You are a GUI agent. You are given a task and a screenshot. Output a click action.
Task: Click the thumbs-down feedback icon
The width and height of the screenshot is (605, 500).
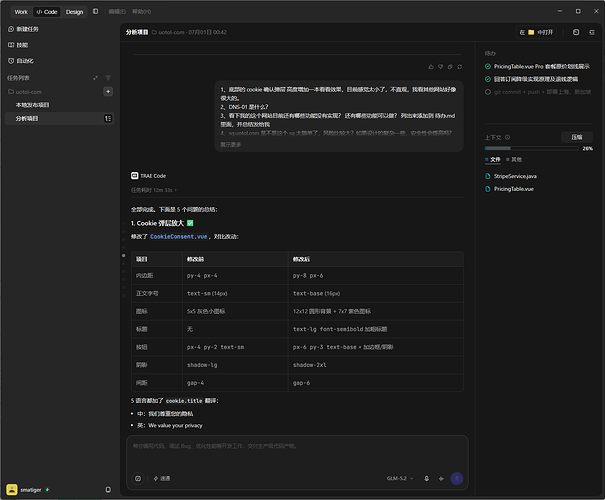(x=440, y=67)
